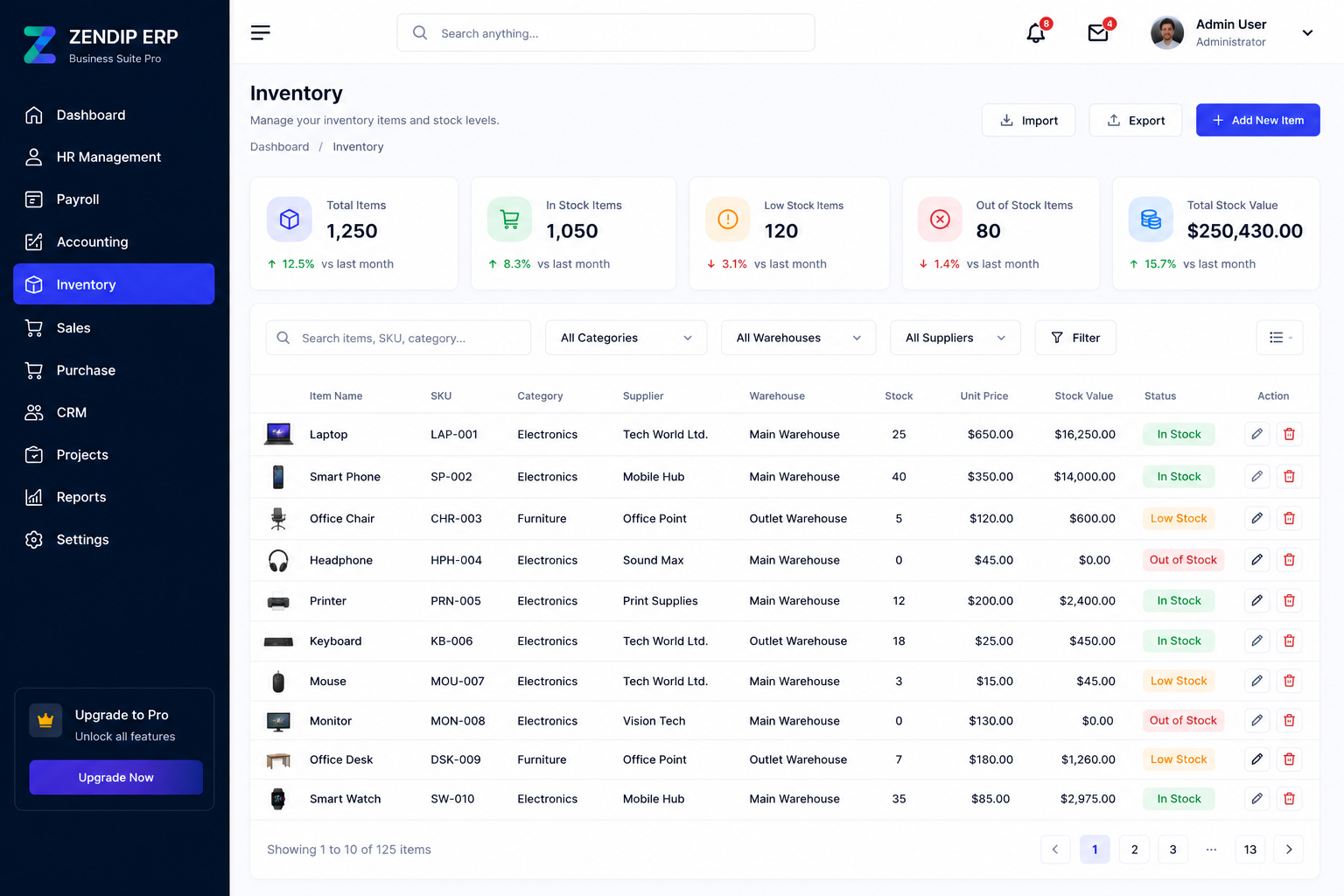Viewport: 1344px width, 896px height.
Task: Delete the Mouse item
Action: point(1289,681)
